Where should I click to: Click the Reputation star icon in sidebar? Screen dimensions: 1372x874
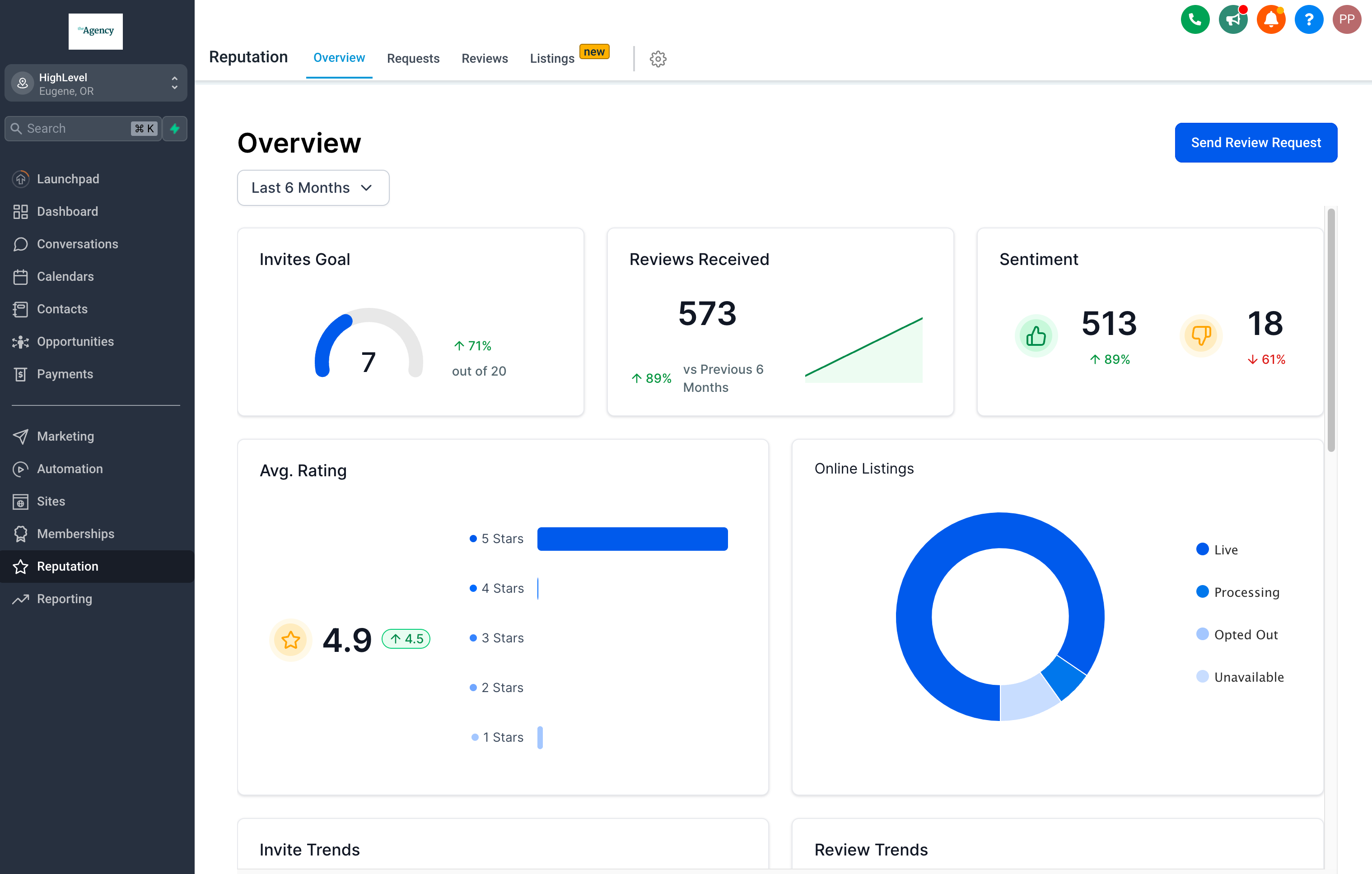coord(20,567)
